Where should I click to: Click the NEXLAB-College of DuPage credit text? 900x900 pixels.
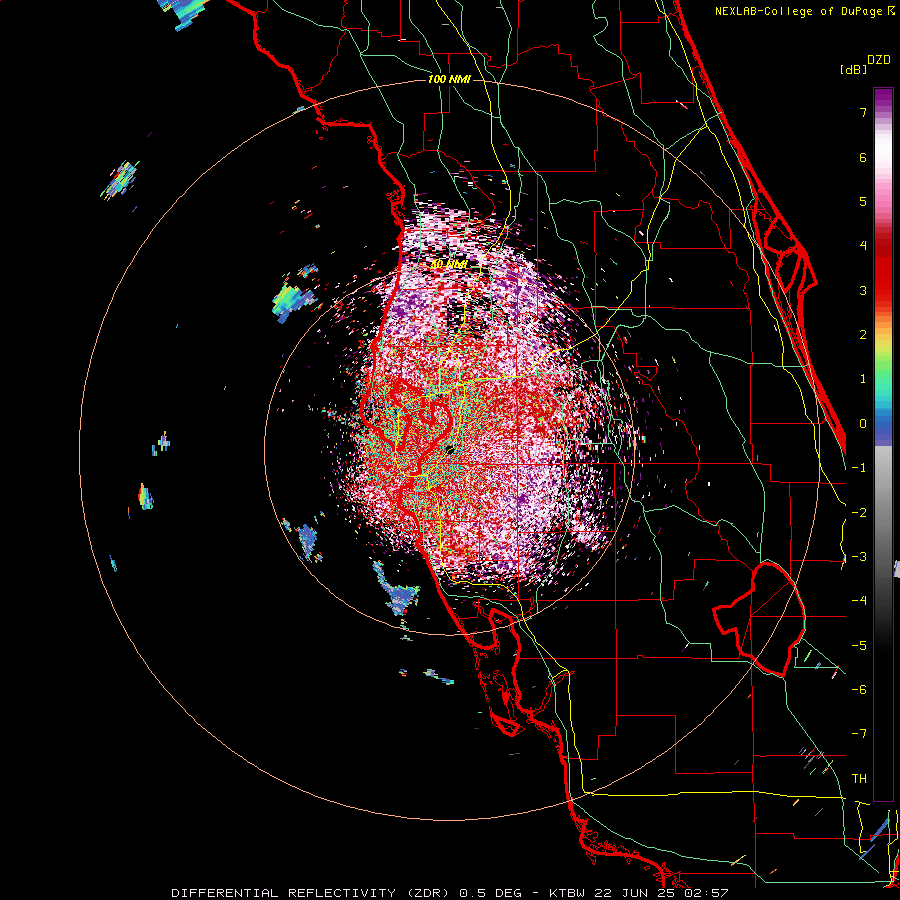point(800,11)
